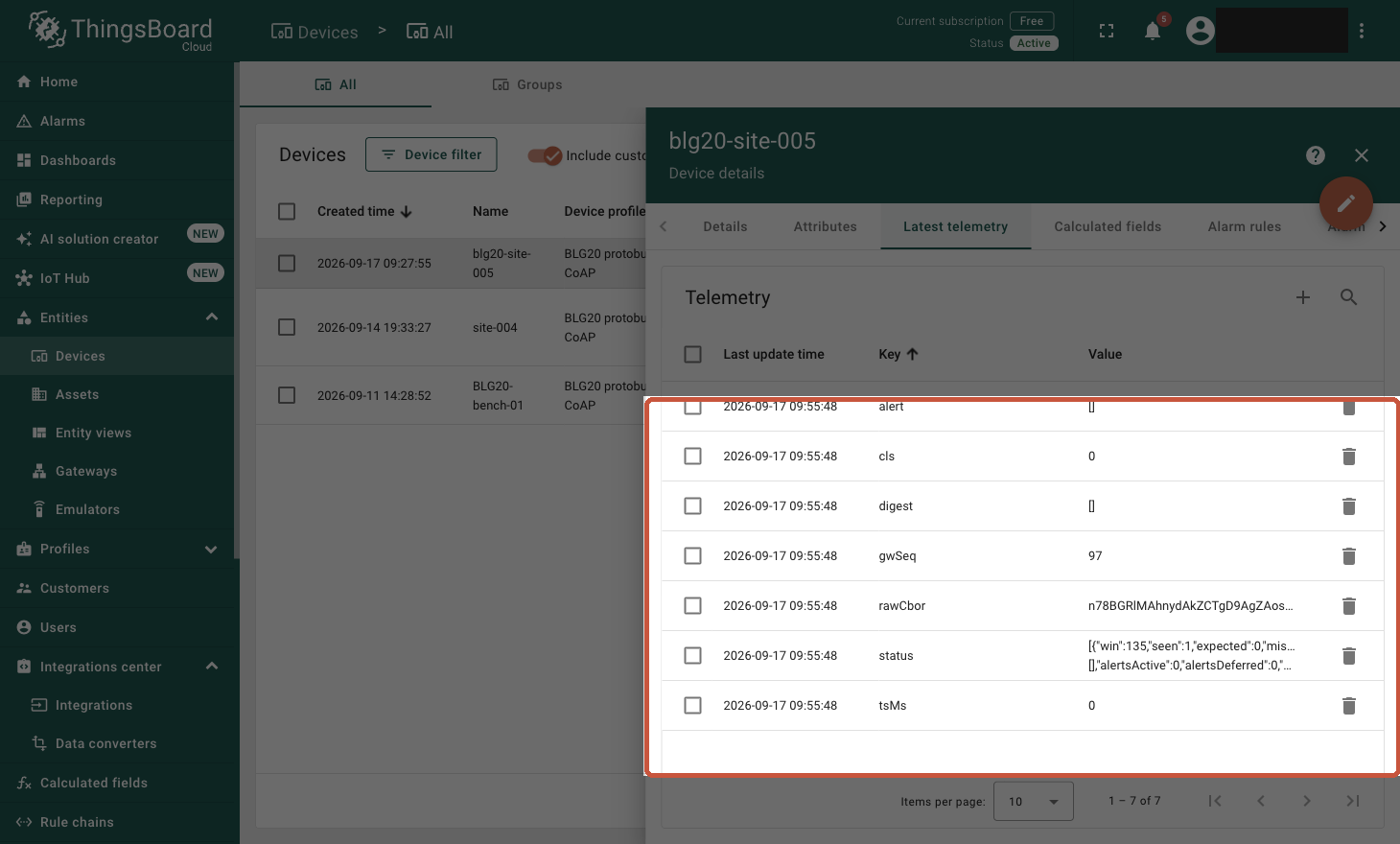
Task: Select the status telemetry row checkbox
Action: (692, 656)
